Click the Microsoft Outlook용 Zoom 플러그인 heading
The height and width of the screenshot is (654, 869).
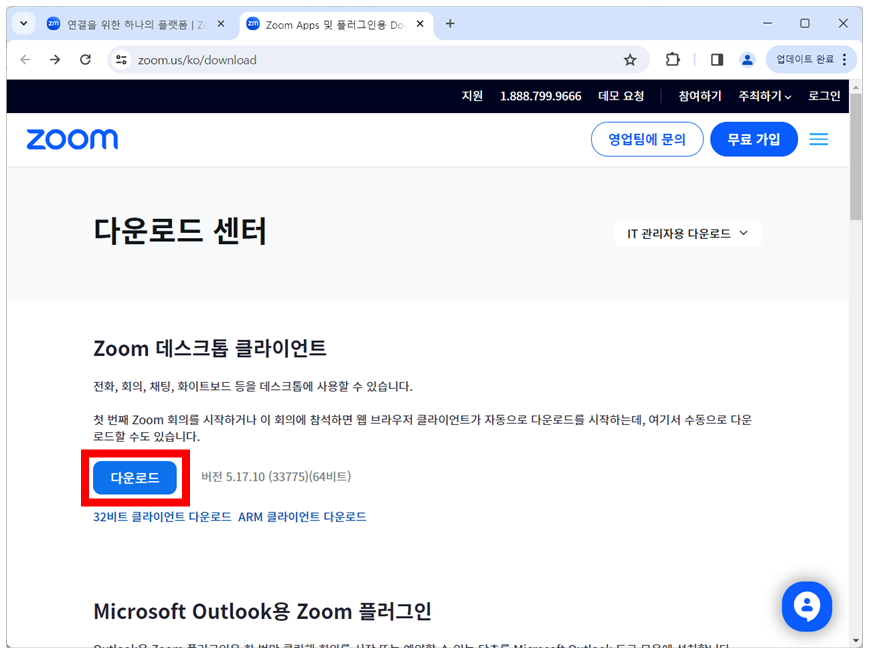(262, 611)
